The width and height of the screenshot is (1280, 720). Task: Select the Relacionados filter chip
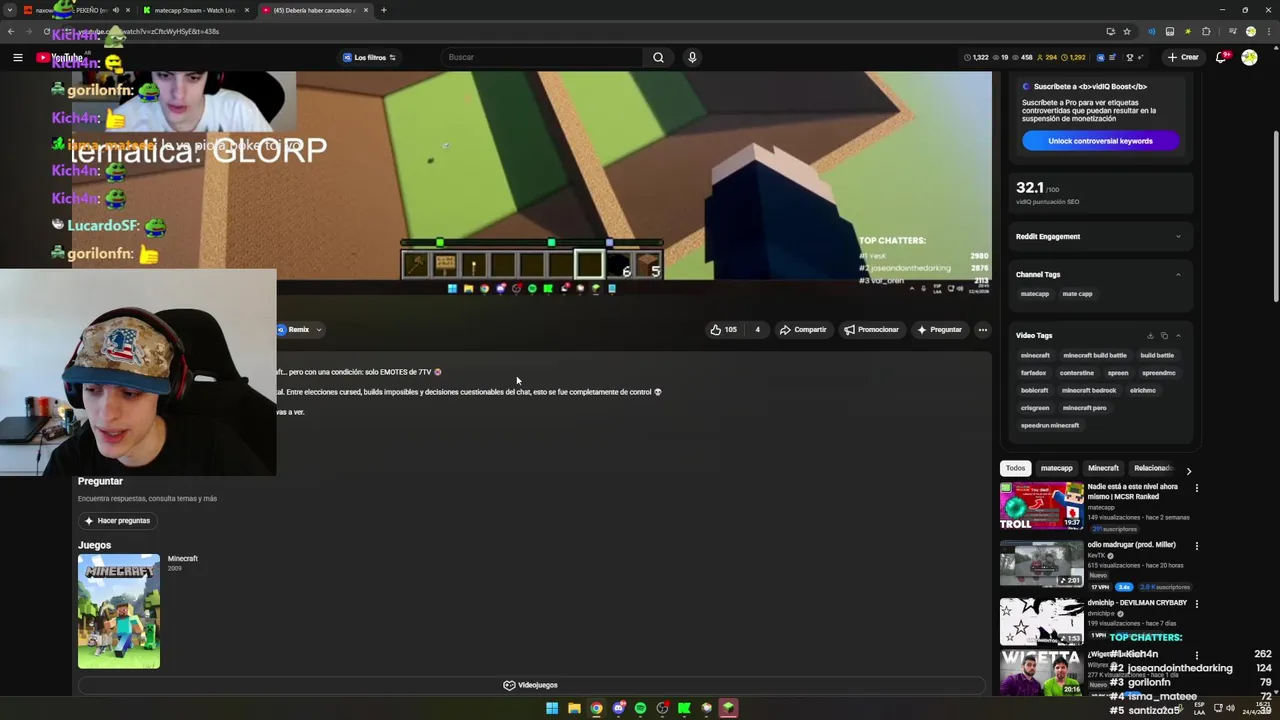point(1153,468)
